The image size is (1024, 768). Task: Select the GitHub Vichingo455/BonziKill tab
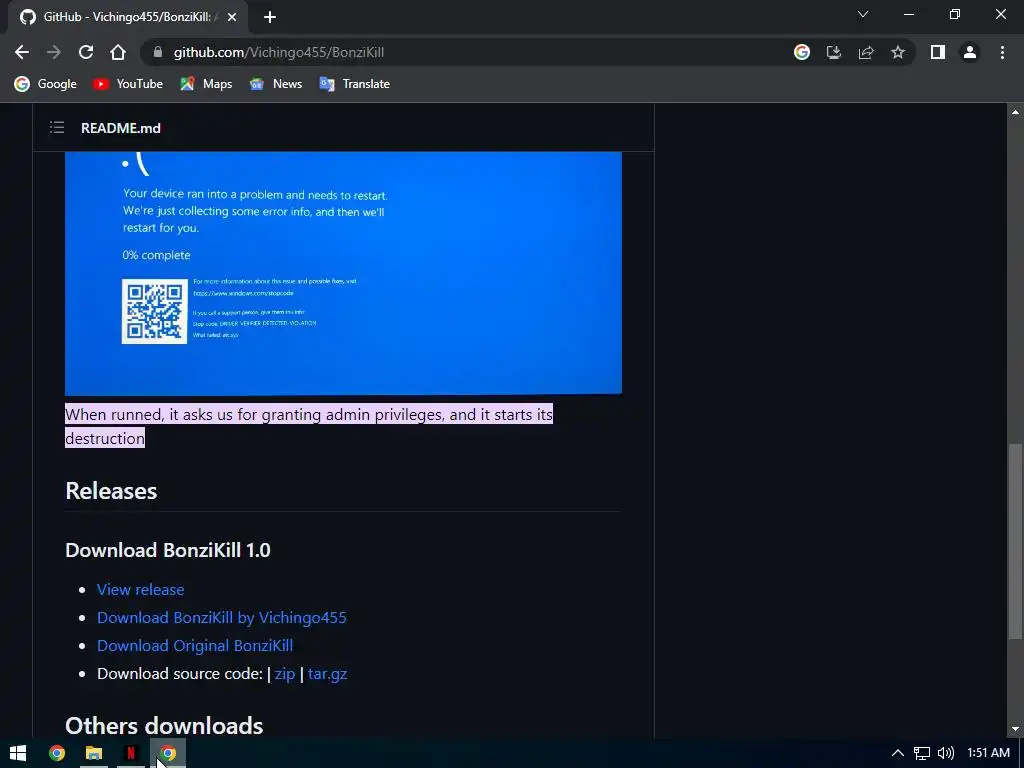click(128, 17)
